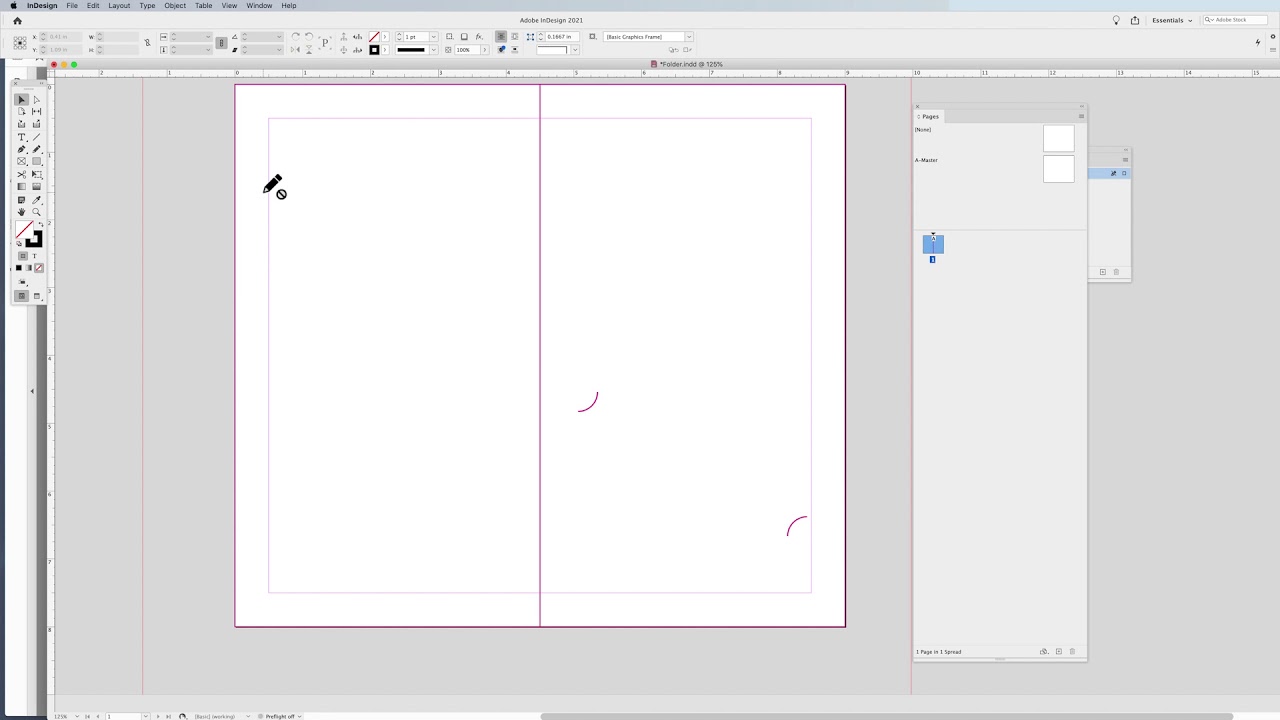The height and width of the screenshot is (720, 1280).
Task: Open the Window menu
Action: (259, 6)
